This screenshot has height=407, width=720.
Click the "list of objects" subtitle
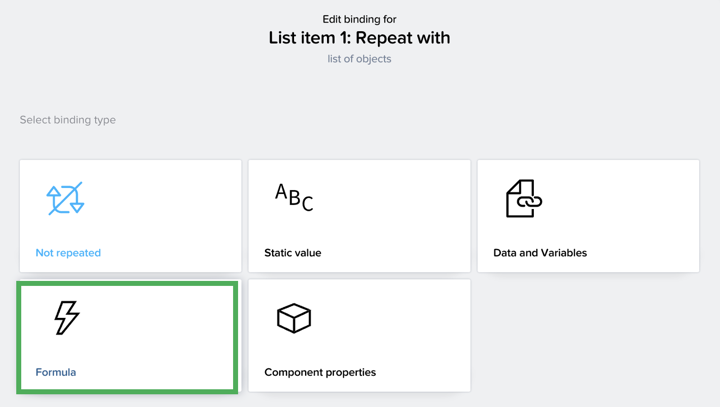click(x=359, y=59)
